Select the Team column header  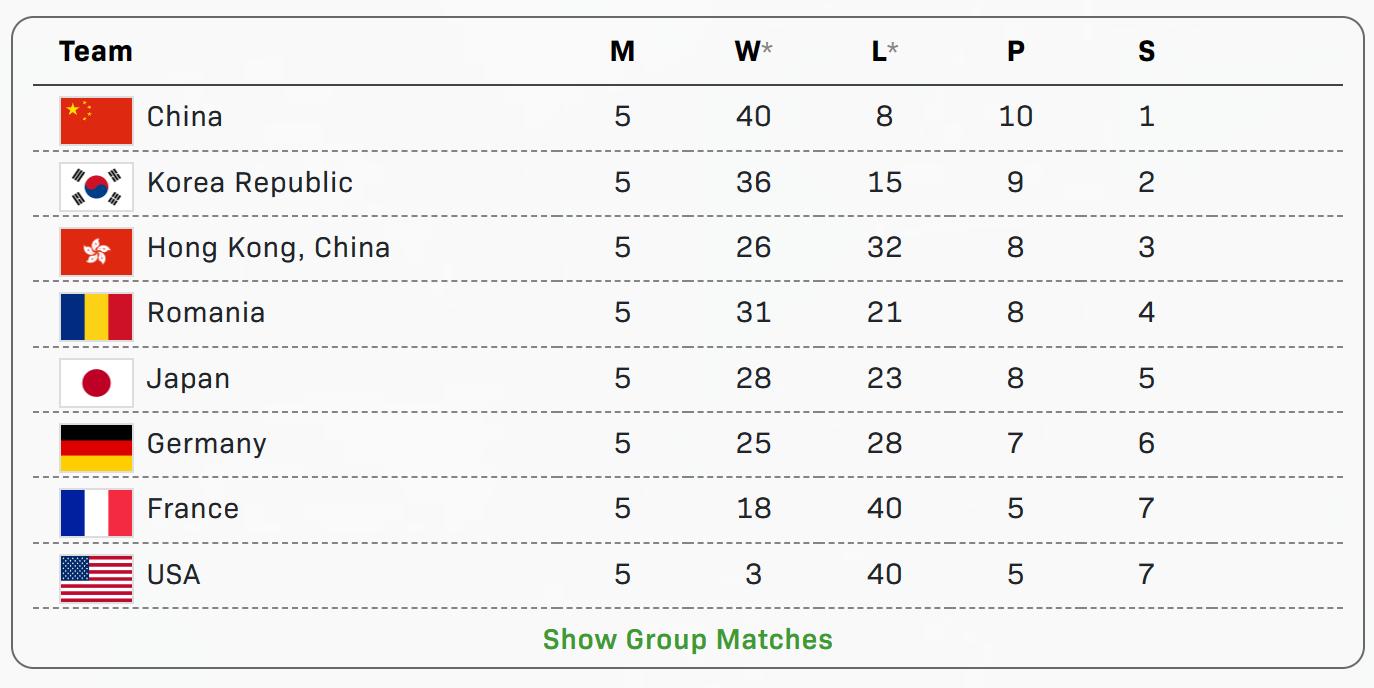tap(95, 52)
